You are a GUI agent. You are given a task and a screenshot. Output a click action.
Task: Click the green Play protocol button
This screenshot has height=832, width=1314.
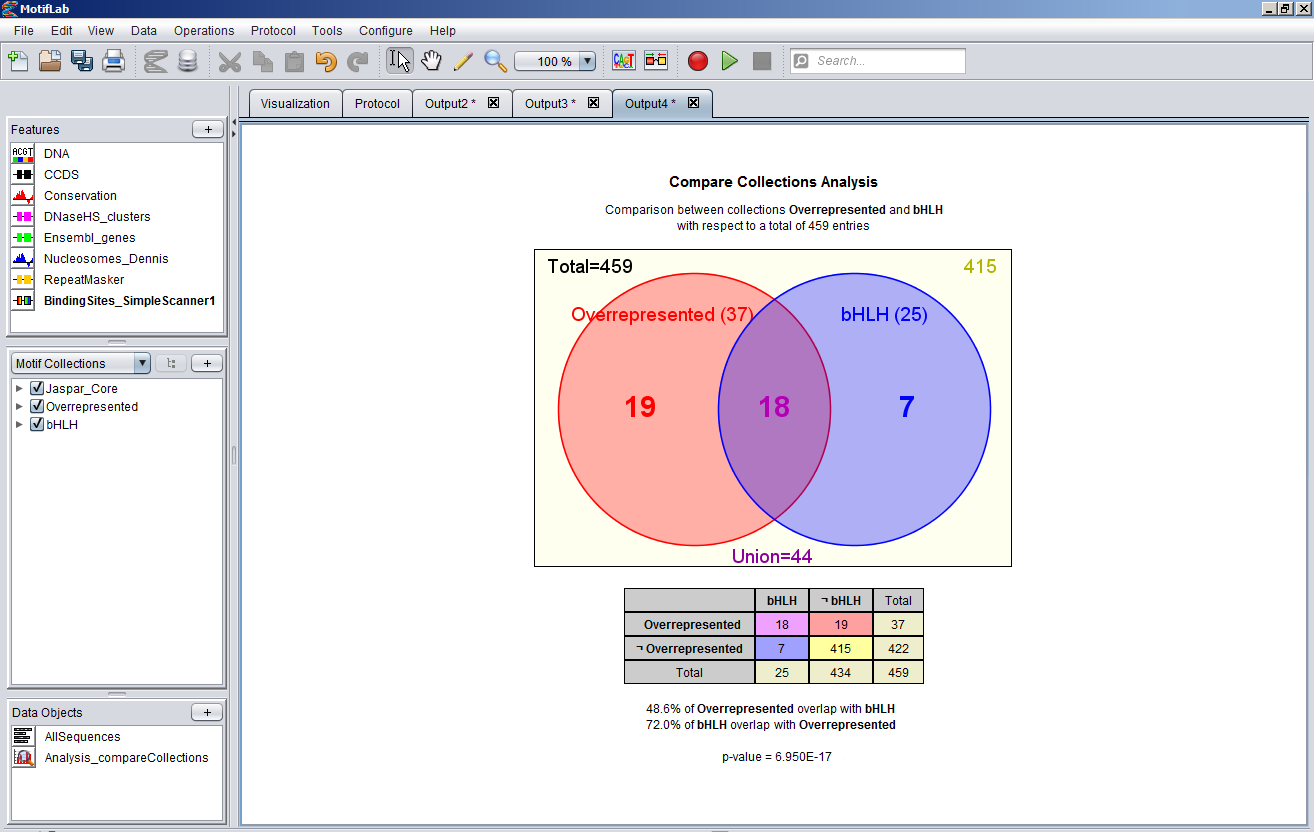click(730, 61)
